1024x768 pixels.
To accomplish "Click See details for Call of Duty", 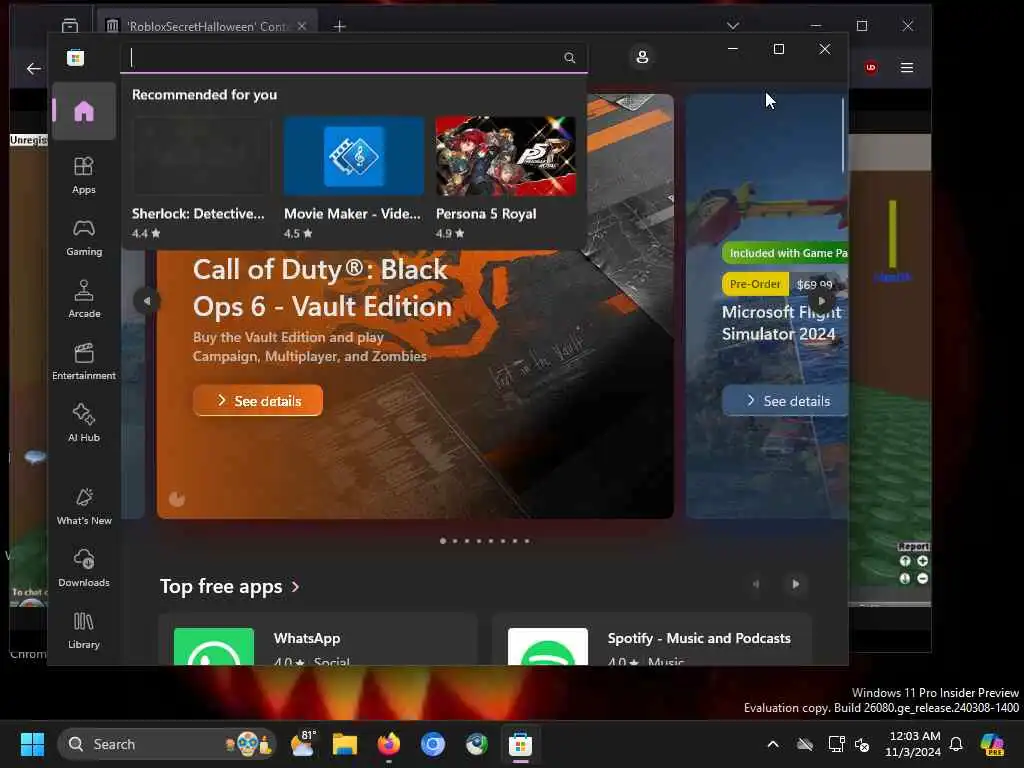I will (258, 400).
